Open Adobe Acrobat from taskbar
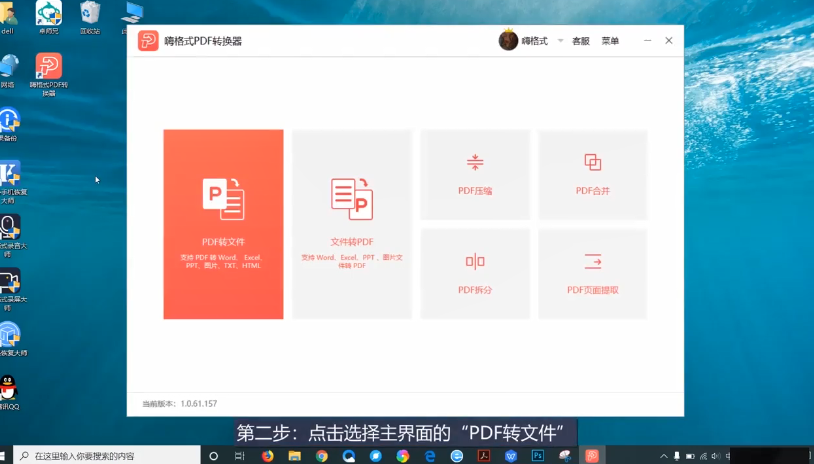The width and height of the screenshot is (814, 464). [x=484, y=456]
